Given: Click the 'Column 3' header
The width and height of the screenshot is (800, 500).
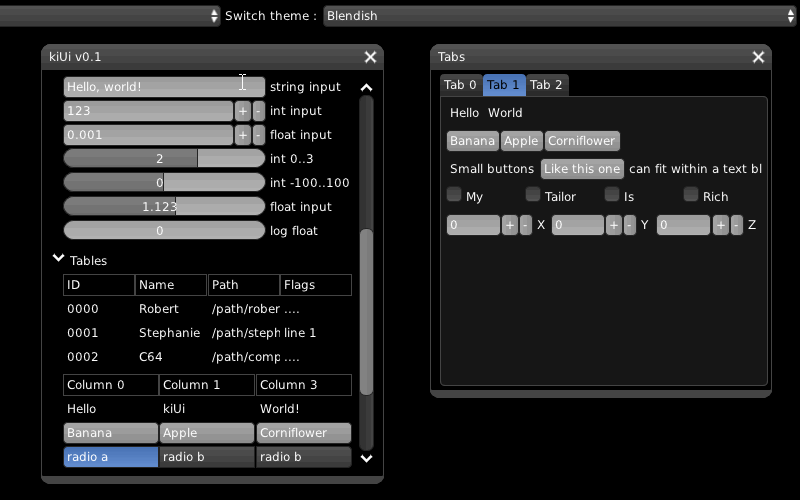Looking at the screenshot, I should pos(304,385).
